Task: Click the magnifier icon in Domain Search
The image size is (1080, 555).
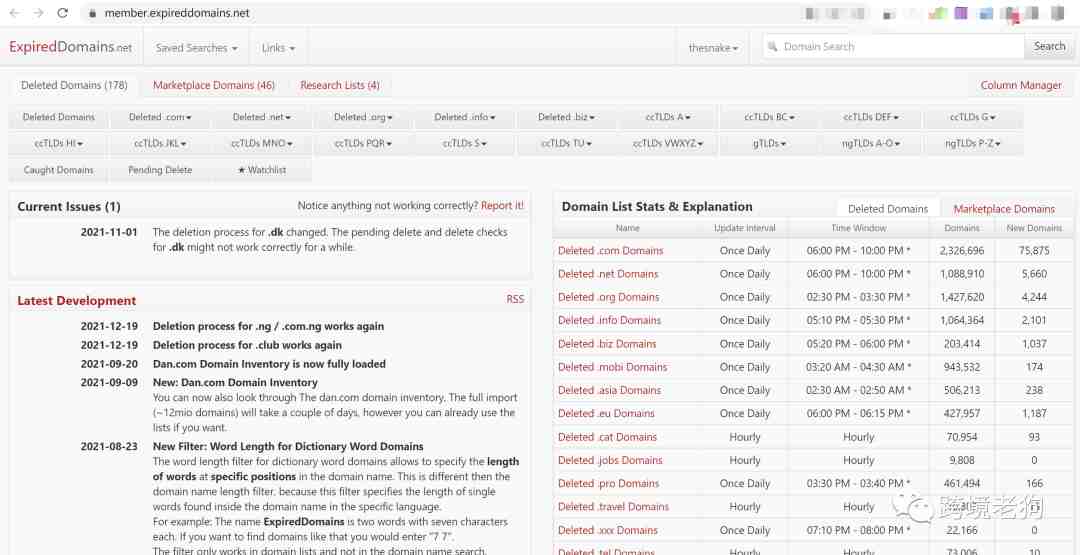Action: tap(772, 47)
